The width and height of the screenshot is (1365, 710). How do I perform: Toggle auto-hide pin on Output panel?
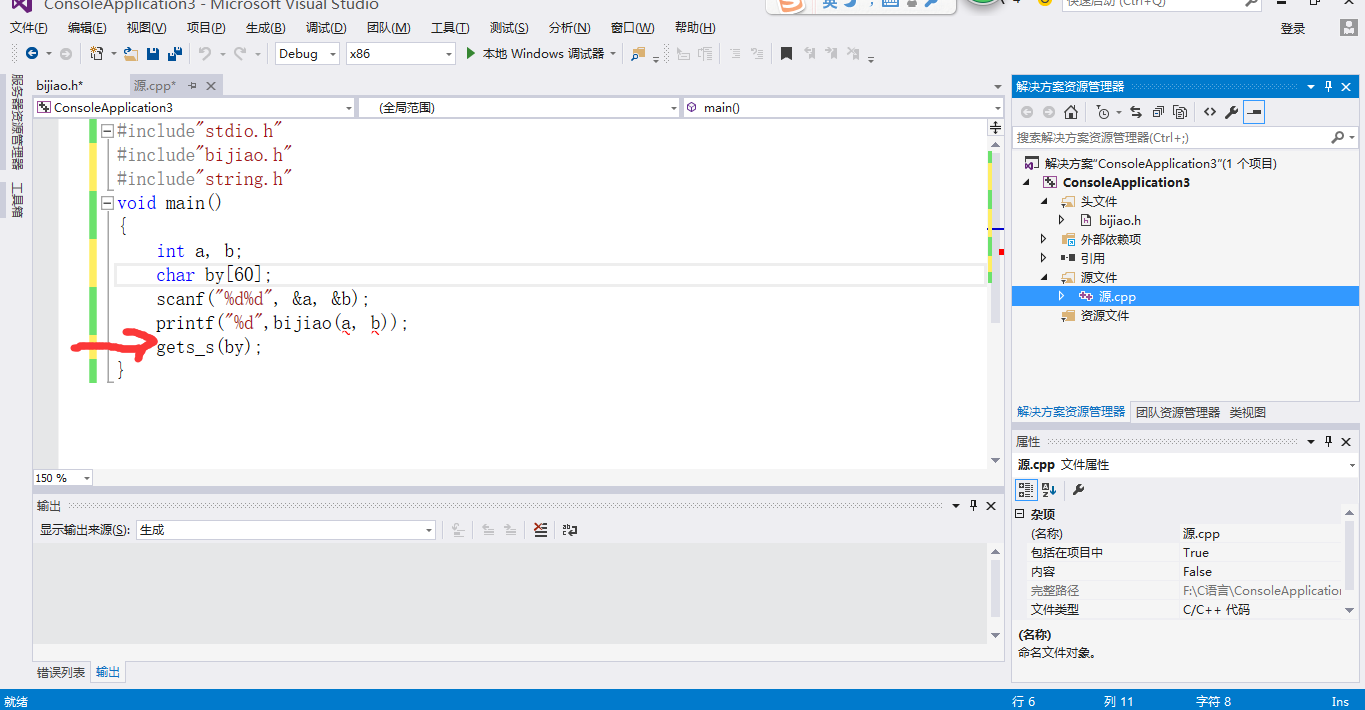click(x=973, y=506)
